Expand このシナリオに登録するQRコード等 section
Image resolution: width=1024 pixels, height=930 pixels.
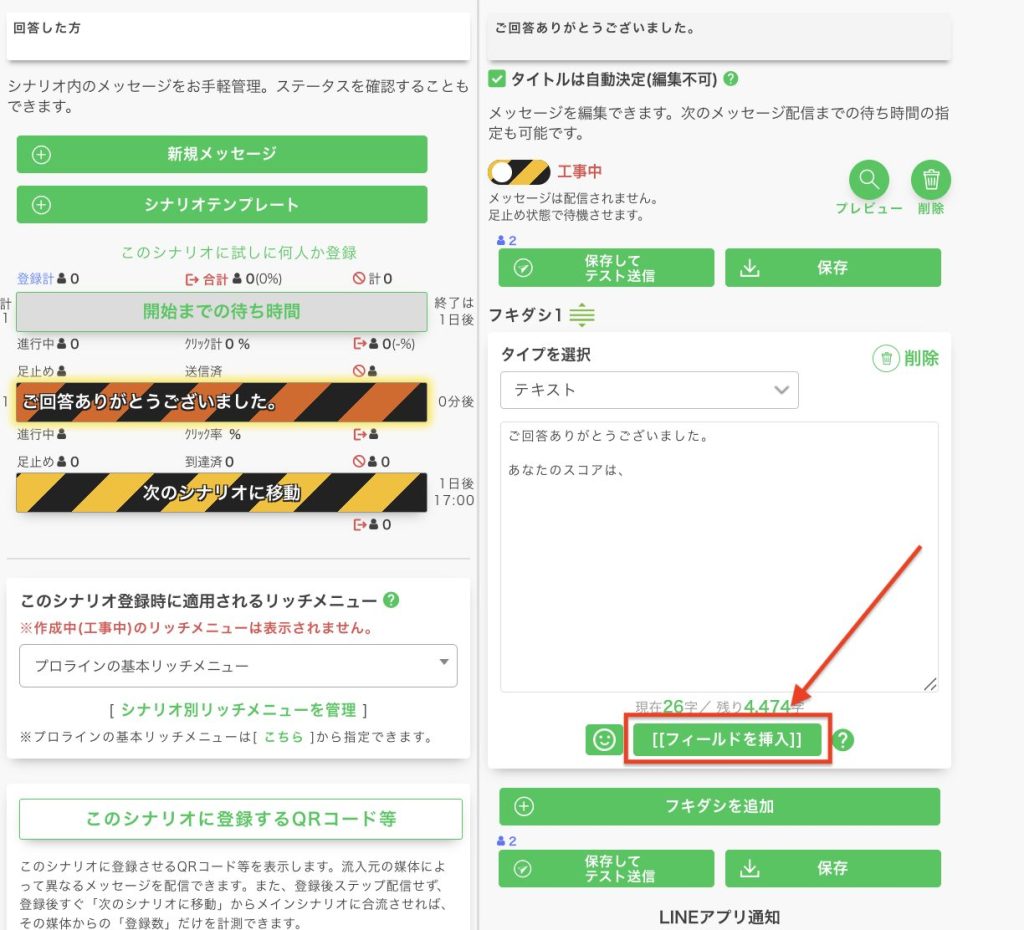tap(240, 818)
